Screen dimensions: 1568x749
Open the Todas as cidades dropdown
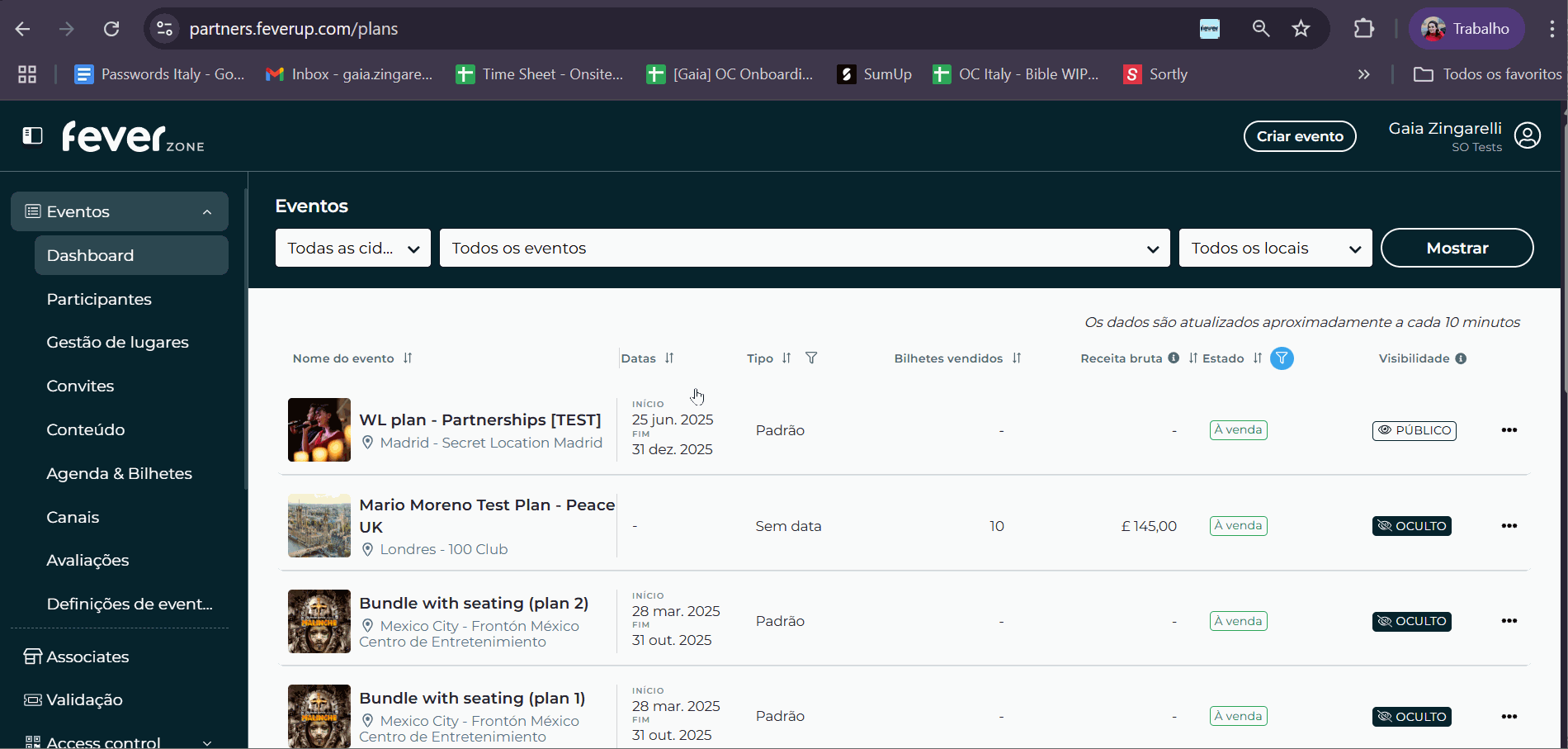353,248
